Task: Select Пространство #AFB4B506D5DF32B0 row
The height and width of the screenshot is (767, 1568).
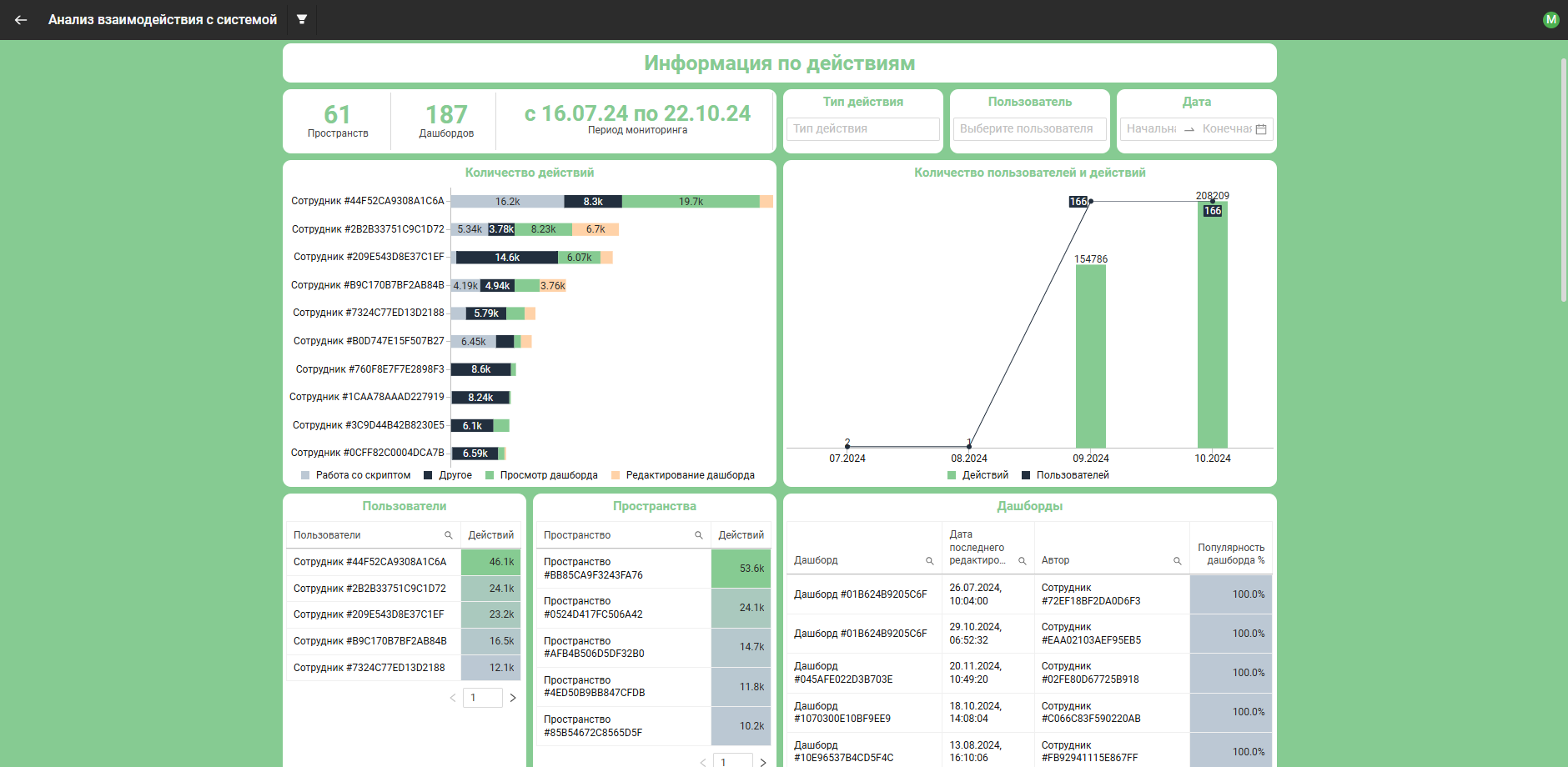Action: (x=653, y=647)
